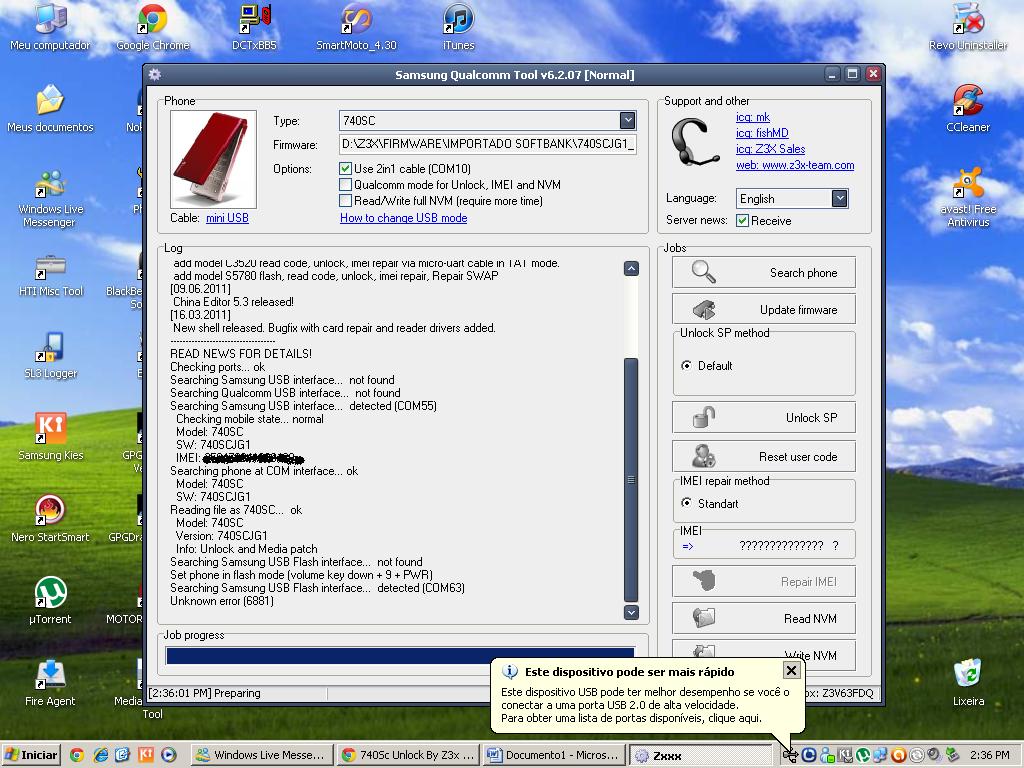The width and height of the screenshot is (1024, 768).
Task: Switch to the Documento1 Microsoft Word taskbar window
Action: (x=555, y=755)
